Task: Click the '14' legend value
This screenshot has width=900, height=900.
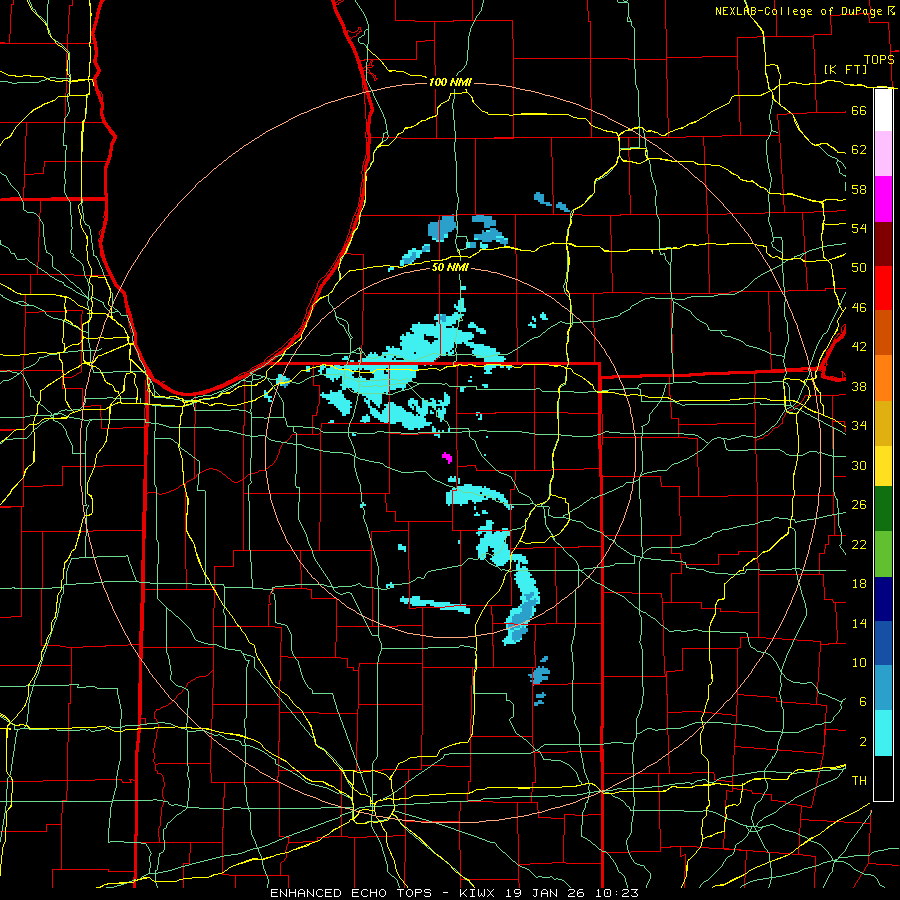Action: coord(859,623)
